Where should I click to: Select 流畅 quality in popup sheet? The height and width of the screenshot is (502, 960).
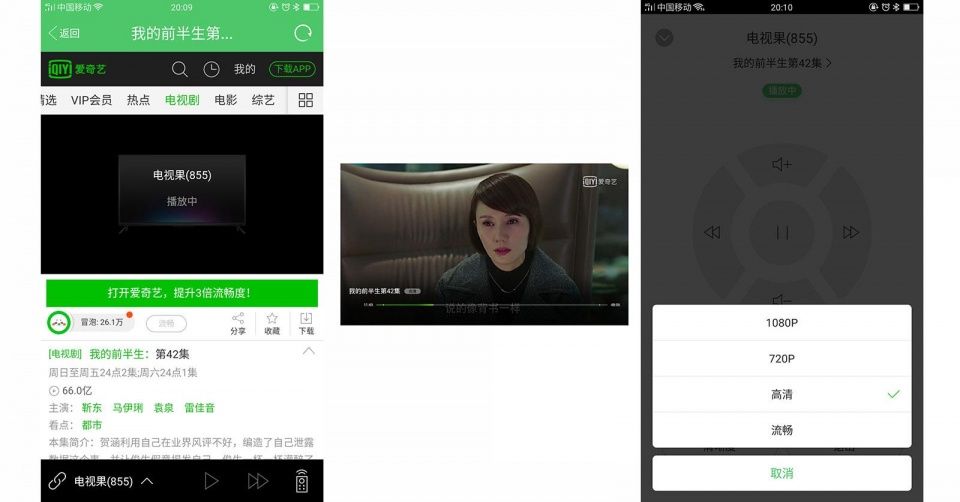pyautogui.click(x=782, y=430)
